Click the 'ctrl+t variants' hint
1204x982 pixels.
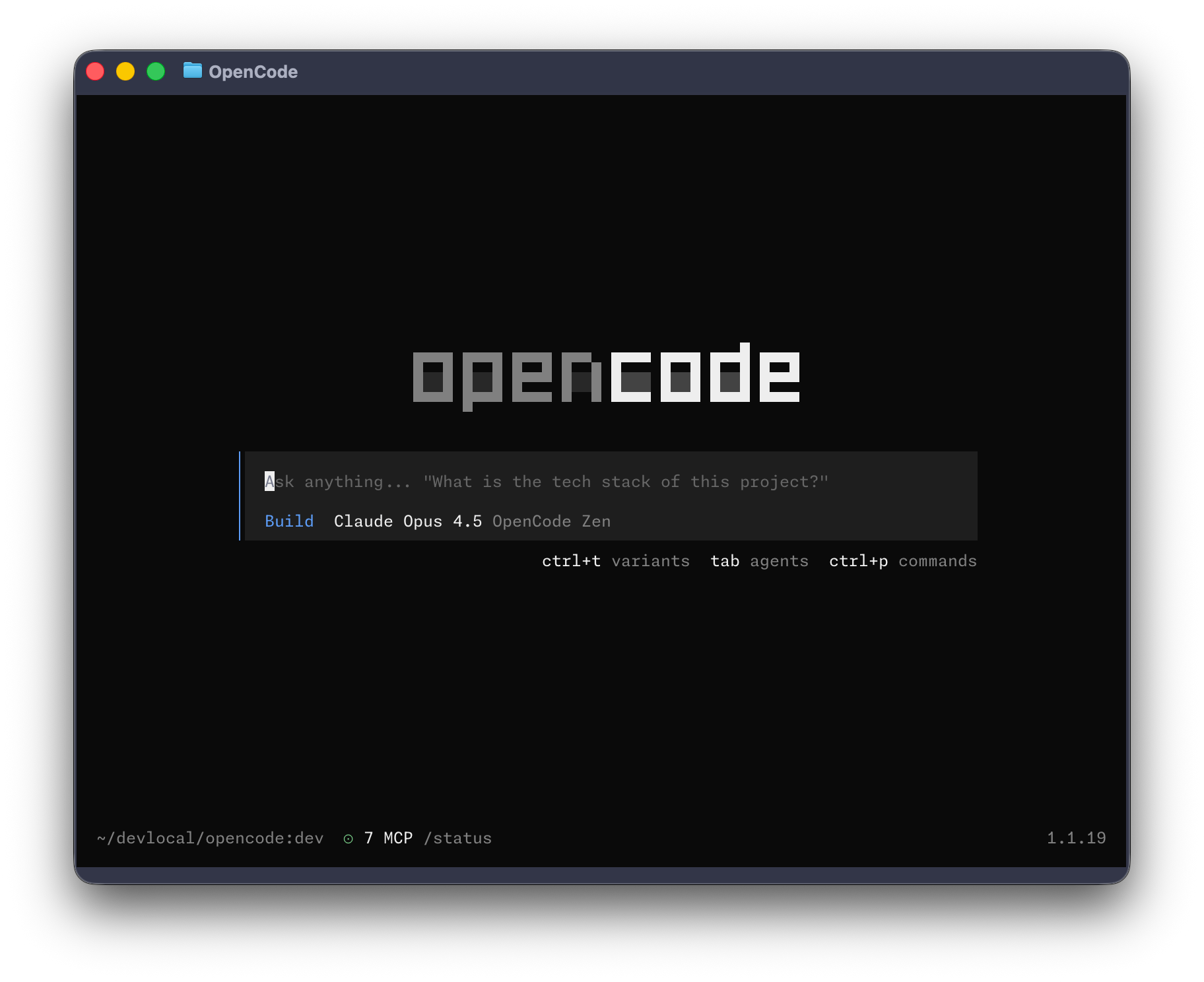pyautogui.click(x=616, y=561)
